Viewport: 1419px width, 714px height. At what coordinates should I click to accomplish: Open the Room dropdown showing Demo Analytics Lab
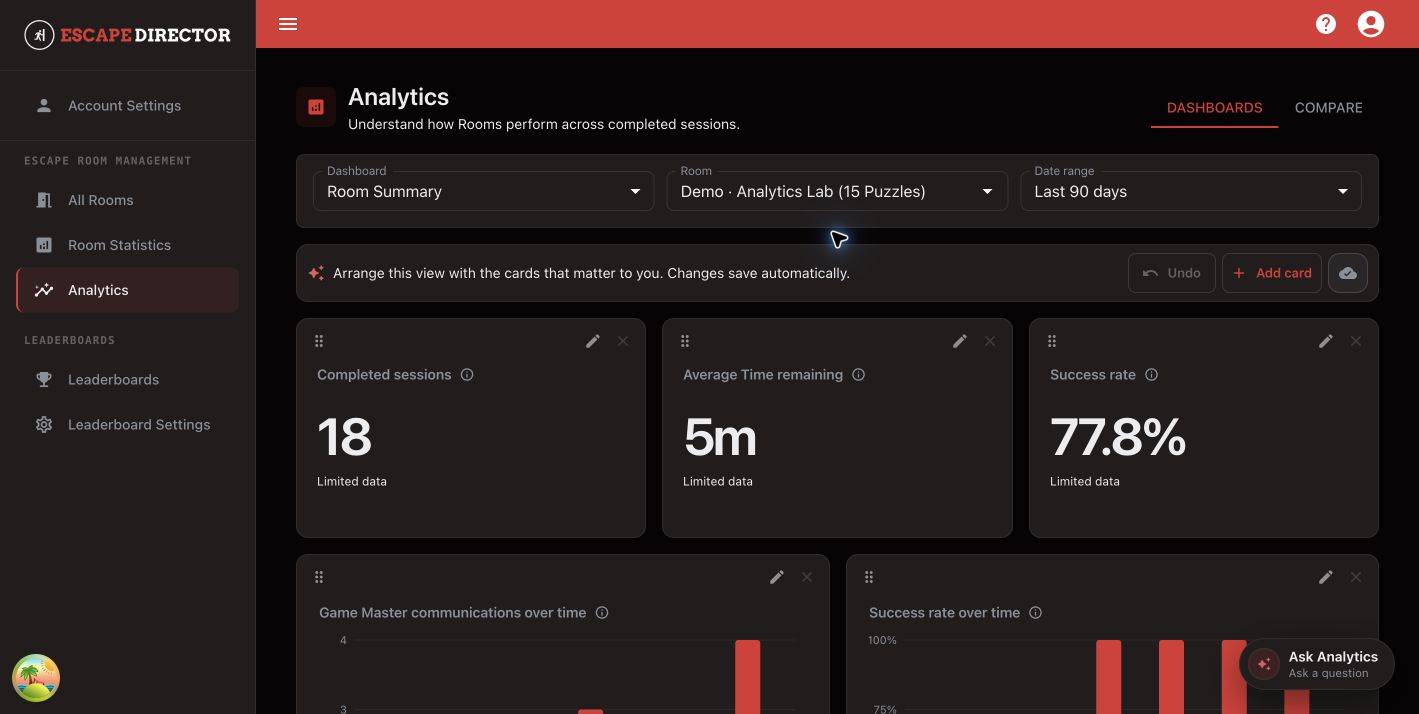point(837,191)
